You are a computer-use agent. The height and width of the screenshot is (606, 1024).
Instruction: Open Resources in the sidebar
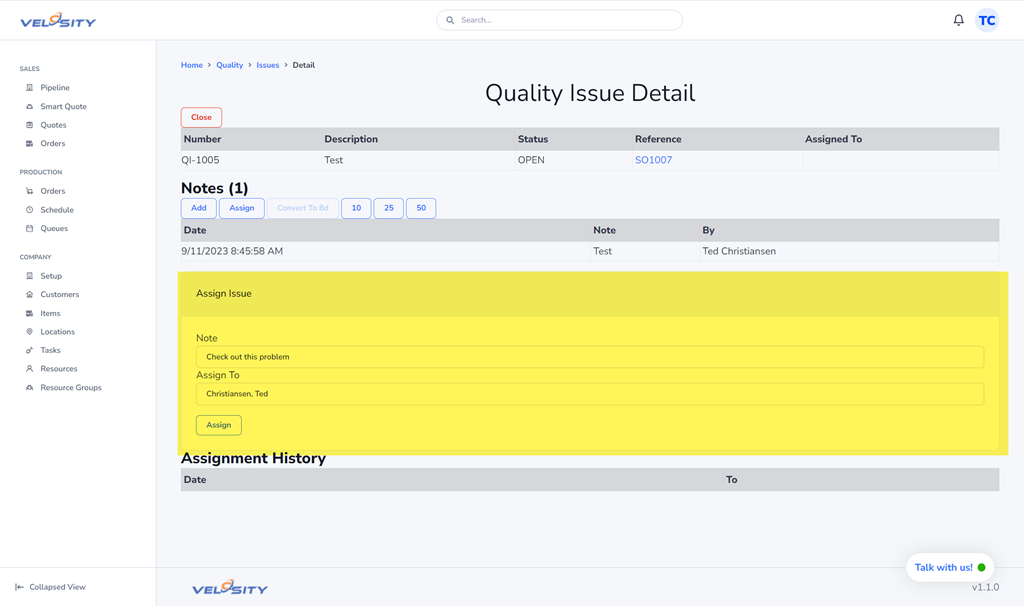pyautogui.click(x=59, y=369)
